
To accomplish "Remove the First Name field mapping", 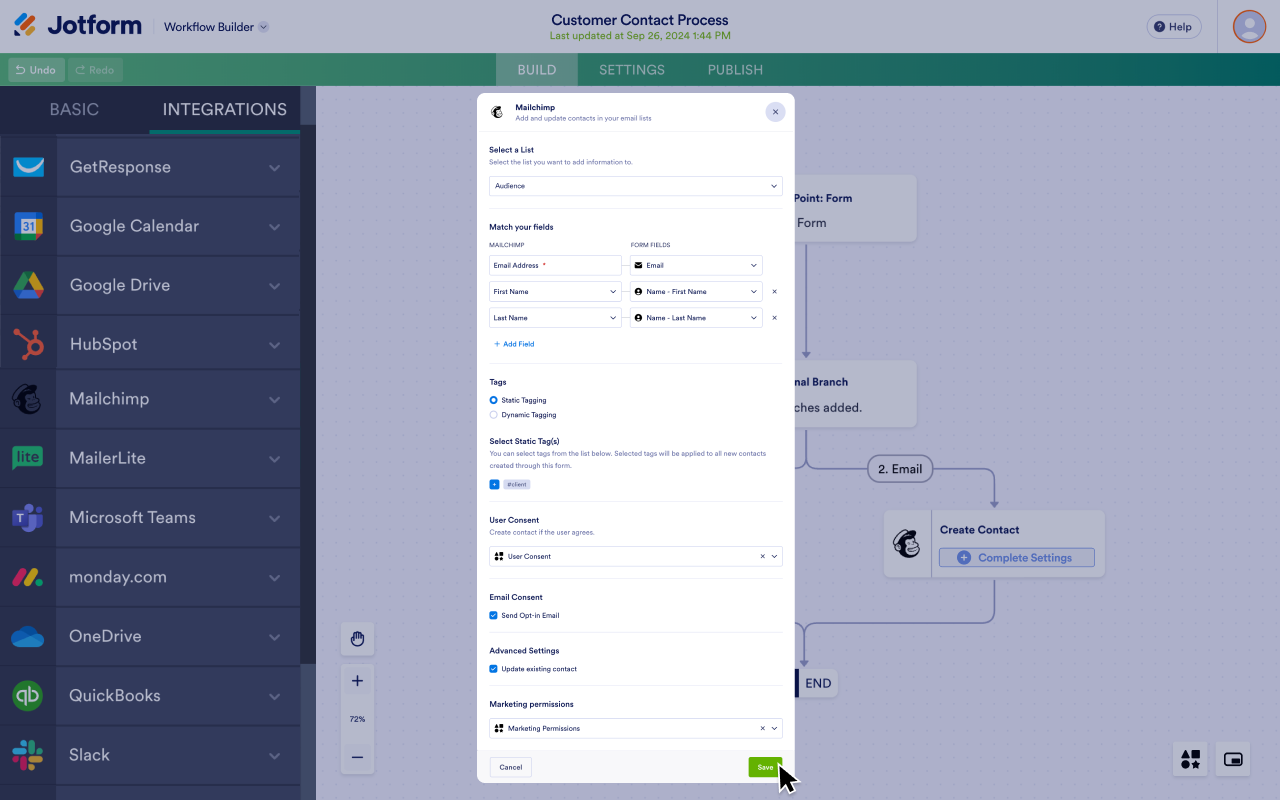I will [774, 292].
